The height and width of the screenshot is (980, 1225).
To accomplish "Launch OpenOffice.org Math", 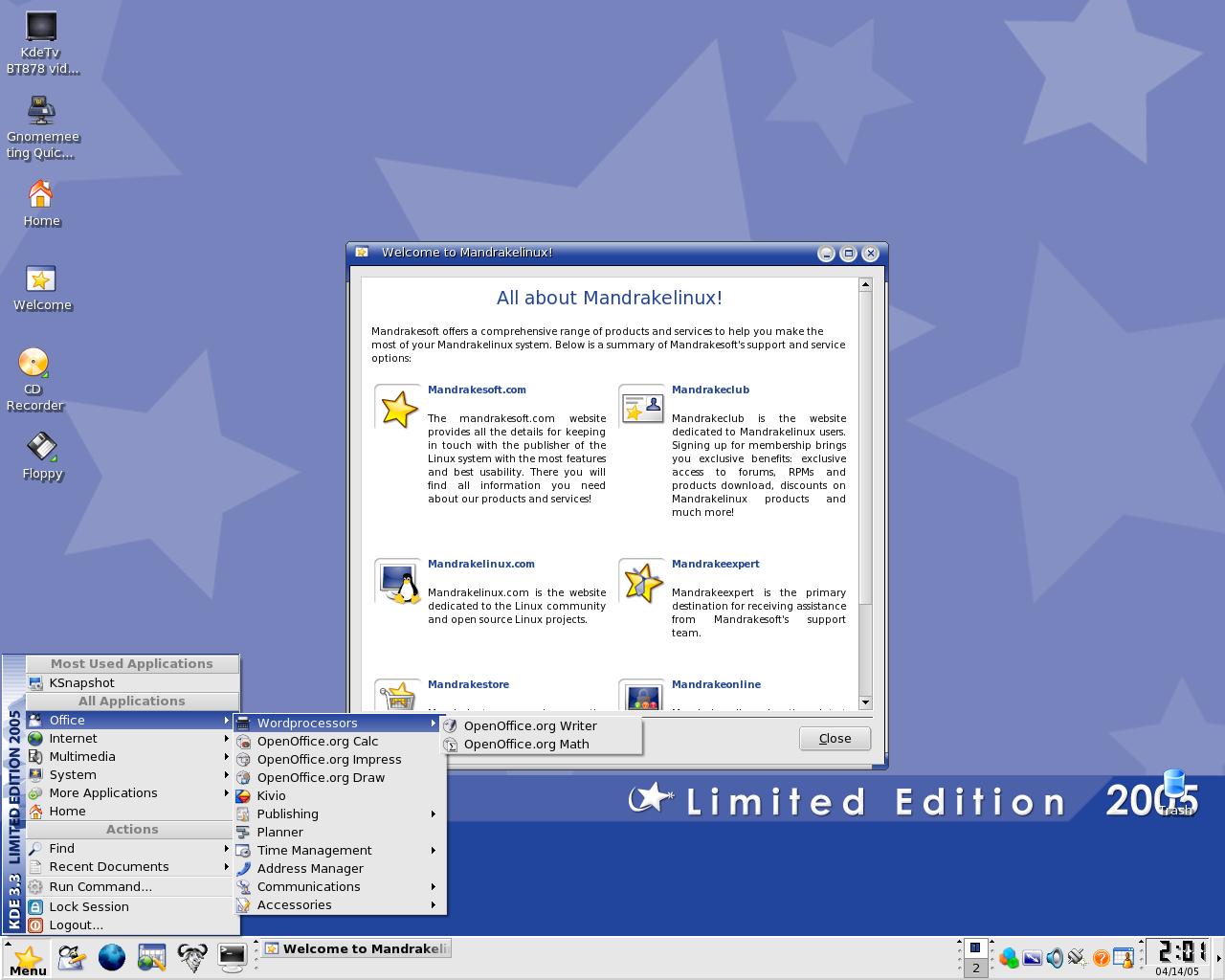I will pos(541,744).
